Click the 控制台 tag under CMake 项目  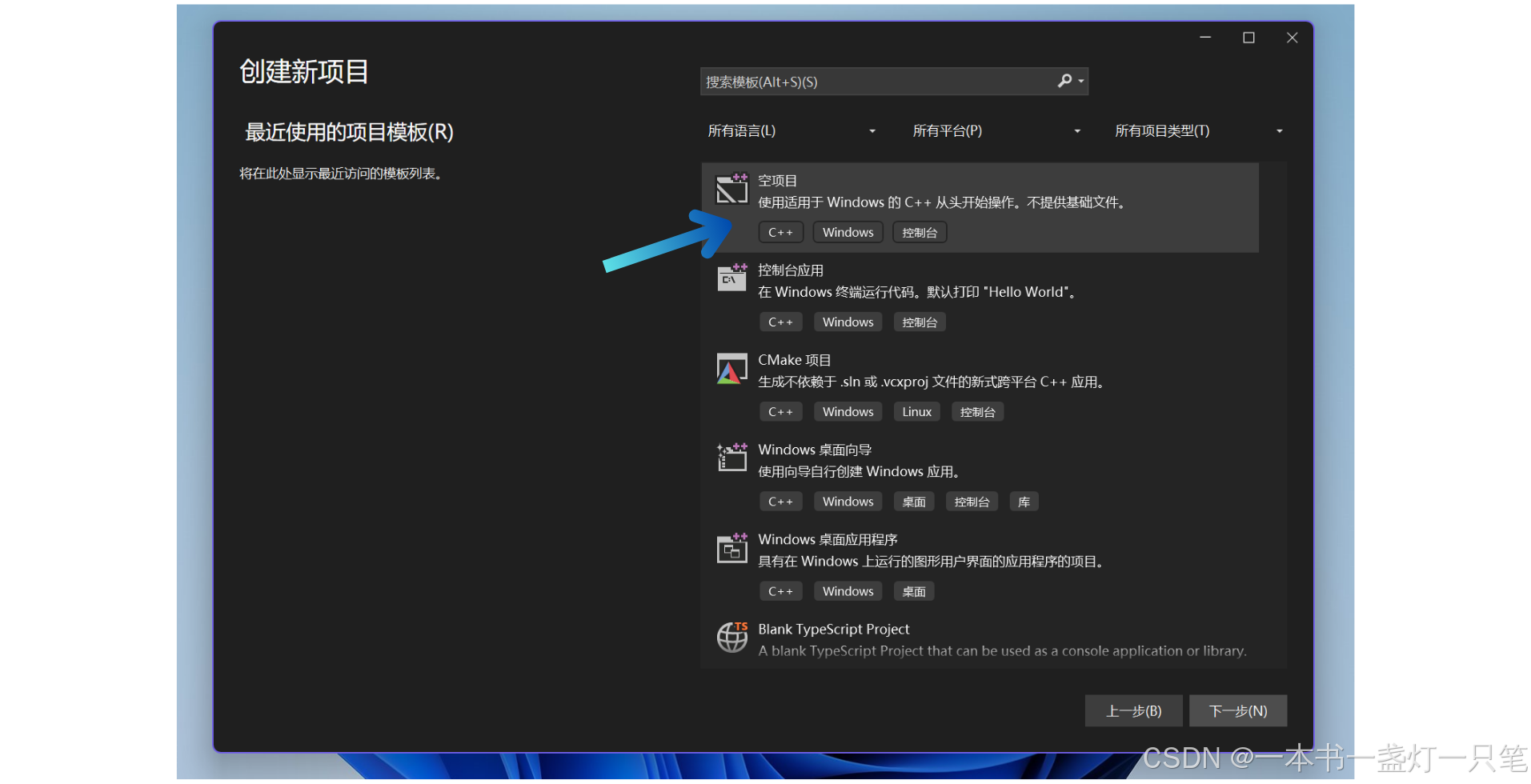977,411
